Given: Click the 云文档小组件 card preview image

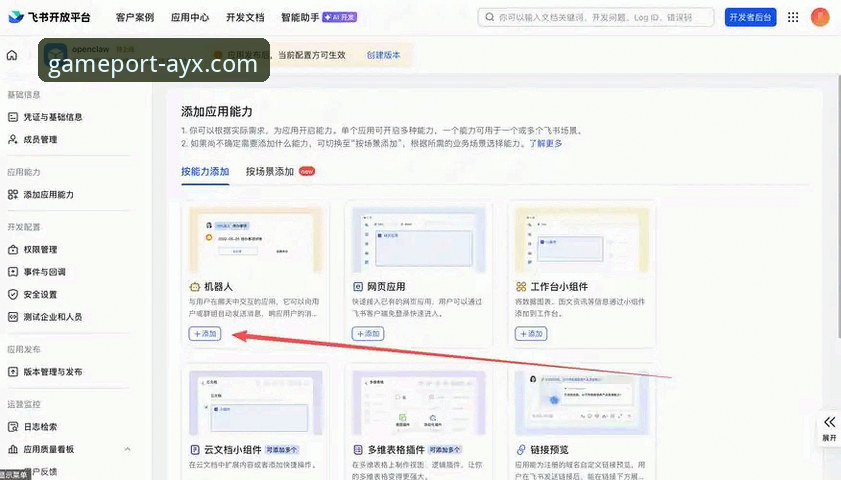Looking at the screenshot, I should click(x=256, y=403).
